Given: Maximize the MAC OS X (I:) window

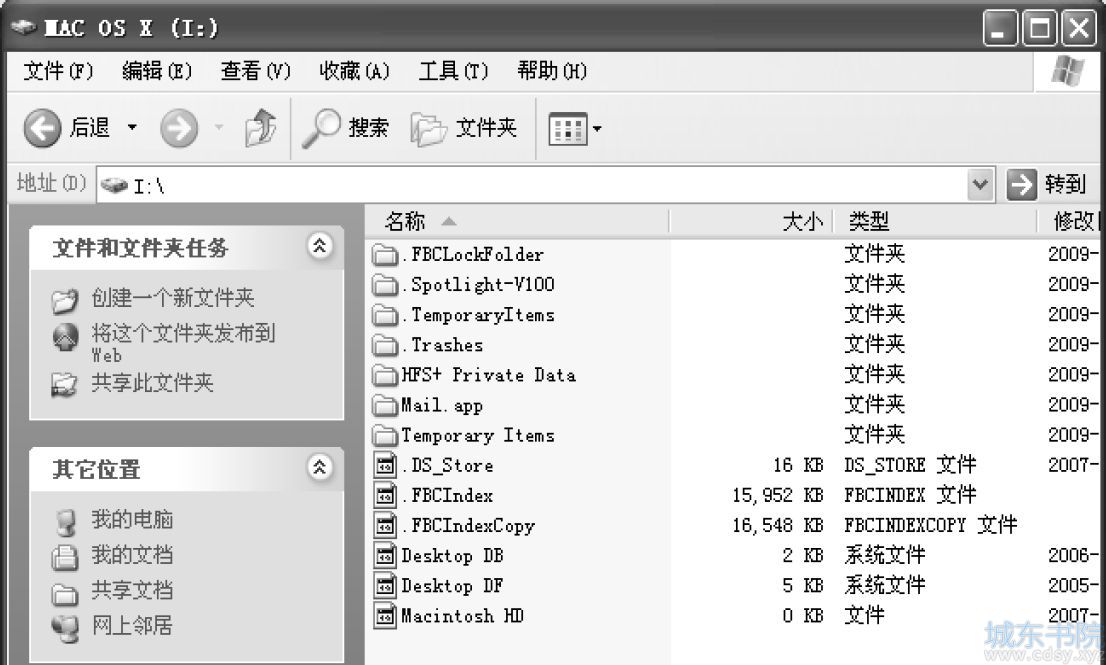Looking at the screenshot, I should pos(1040,28).
